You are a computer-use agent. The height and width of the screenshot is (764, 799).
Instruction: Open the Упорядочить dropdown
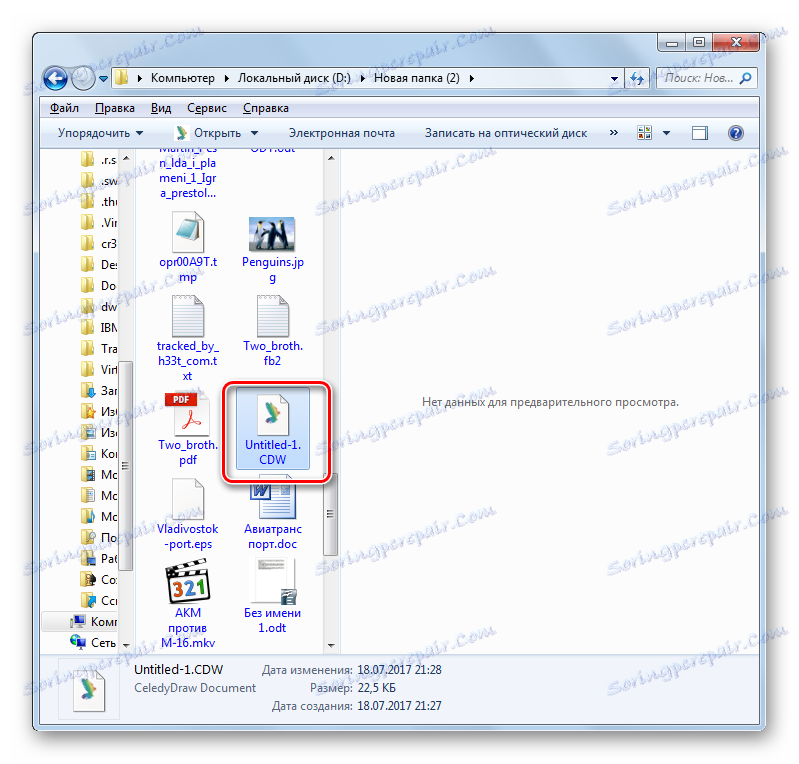pos(100,133)
